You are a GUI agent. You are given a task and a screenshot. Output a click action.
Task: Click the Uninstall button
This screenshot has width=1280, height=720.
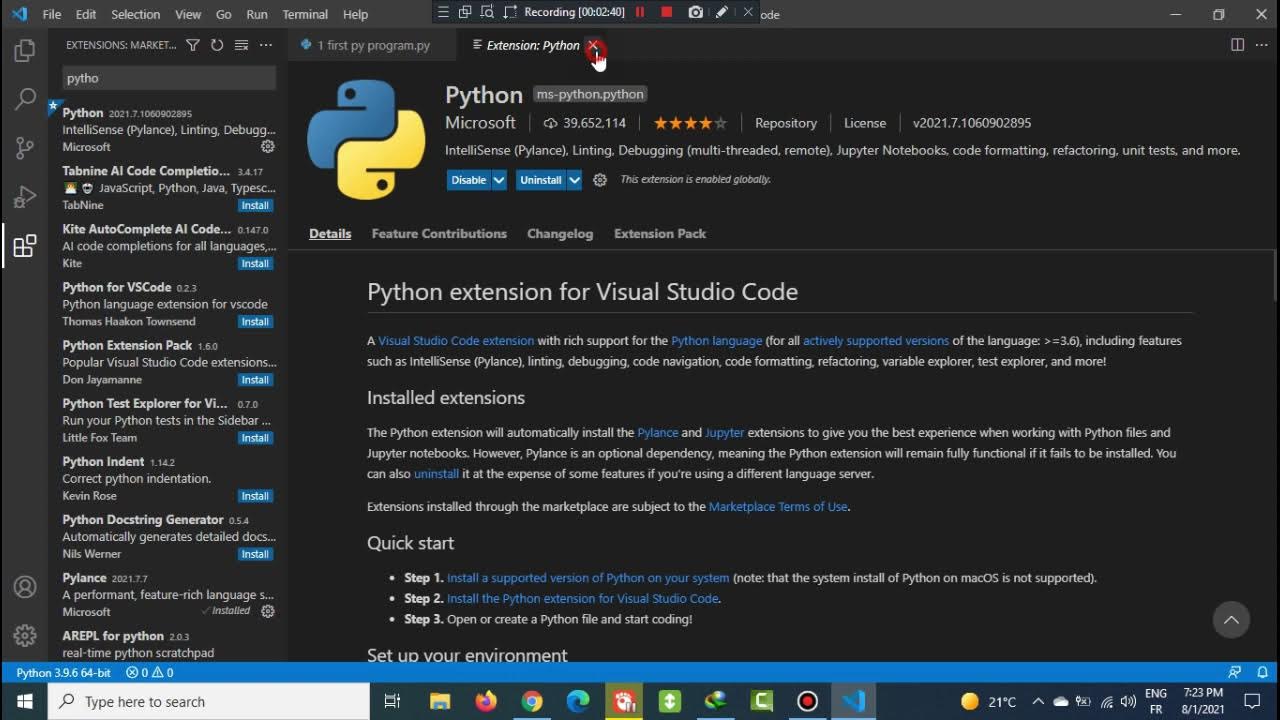541,180
